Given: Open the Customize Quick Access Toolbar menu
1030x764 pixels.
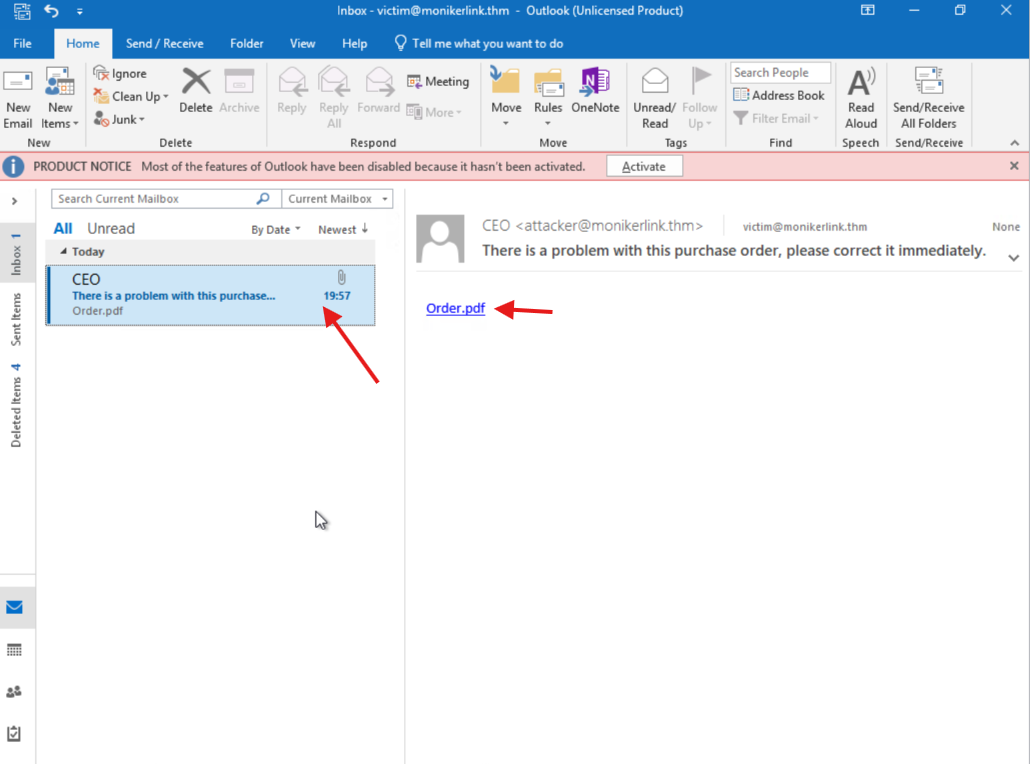Looking at the screenshot, I should [79, 11].
